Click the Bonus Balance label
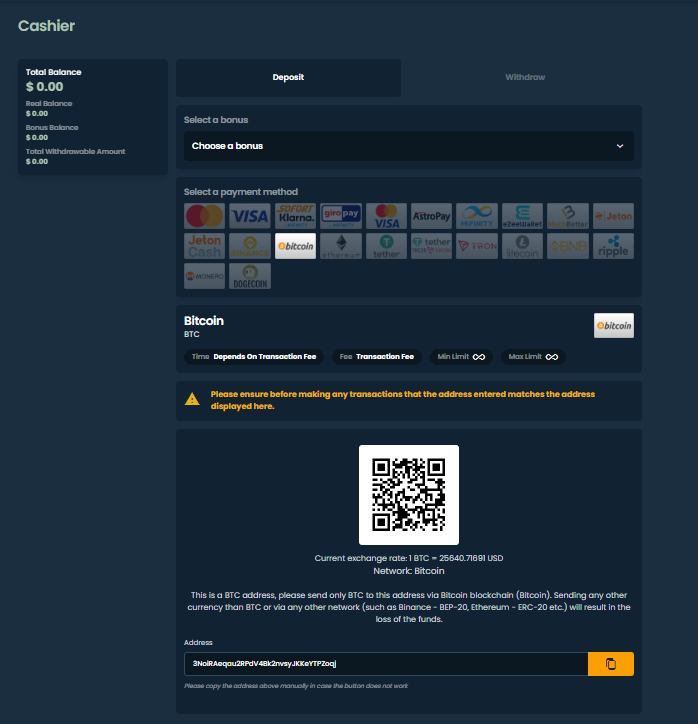Screen dimensions: 698x724 click(52, 127)
